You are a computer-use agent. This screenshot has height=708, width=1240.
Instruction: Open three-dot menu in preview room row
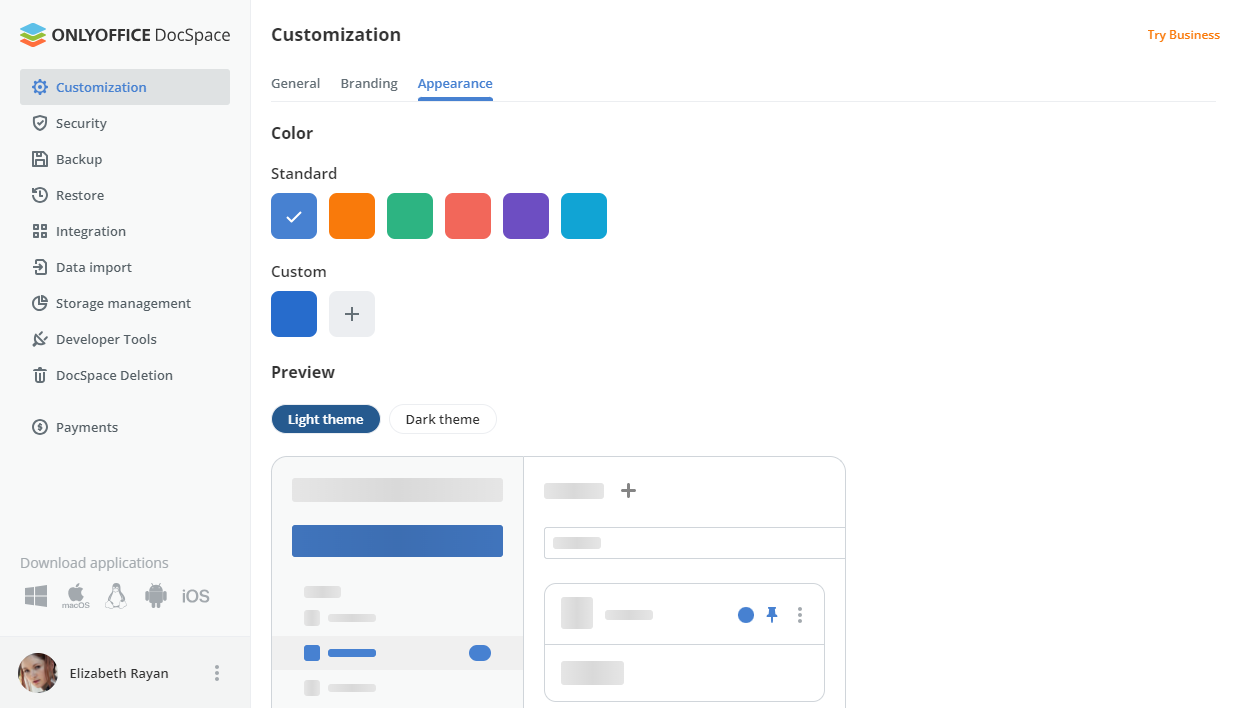pos(800,615)
